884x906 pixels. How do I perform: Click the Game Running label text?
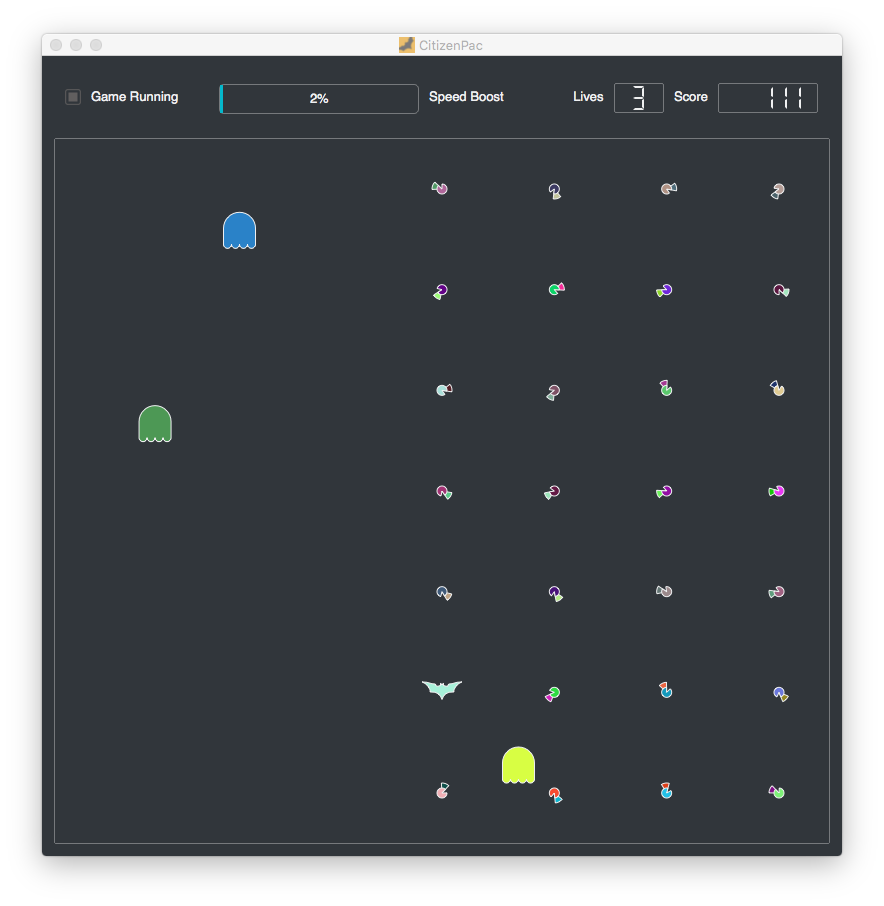point(134,97)
